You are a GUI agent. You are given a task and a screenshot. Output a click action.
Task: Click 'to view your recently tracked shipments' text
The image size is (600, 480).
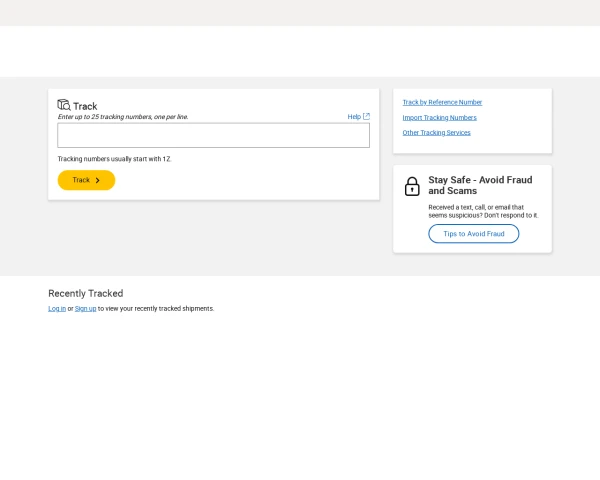(156, 309)
